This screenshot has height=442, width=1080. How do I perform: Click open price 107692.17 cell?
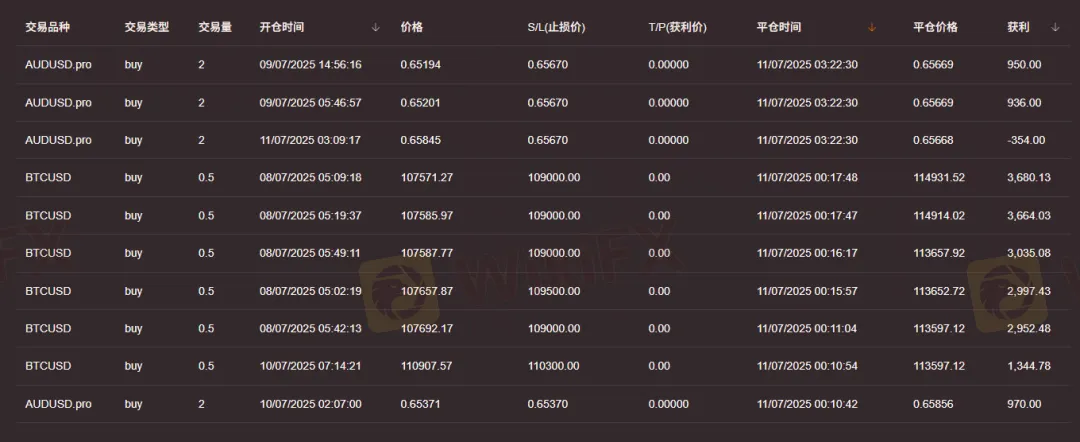pos(427,328)
